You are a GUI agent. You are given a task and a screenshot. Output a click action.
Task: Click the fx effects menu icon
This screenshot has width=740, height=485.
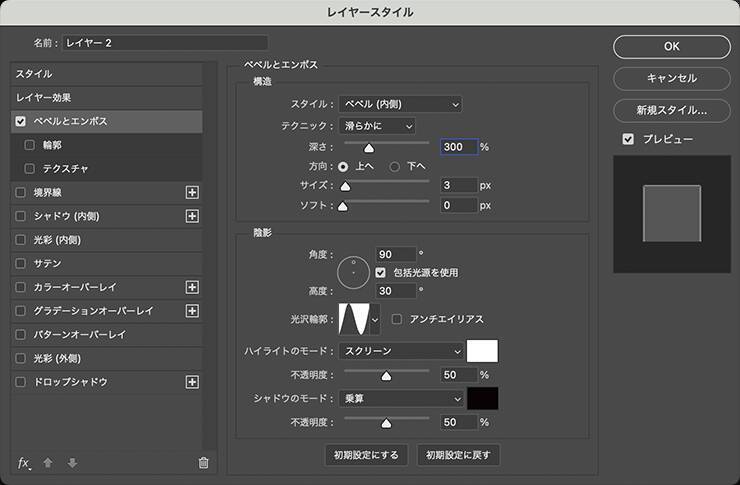(x=25, y=463)
